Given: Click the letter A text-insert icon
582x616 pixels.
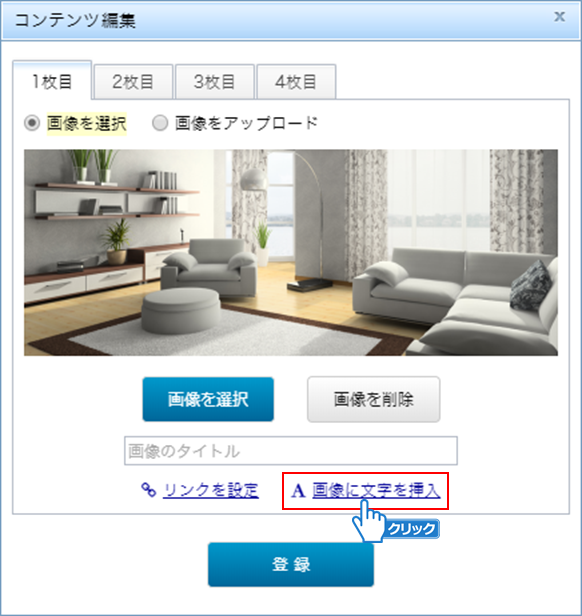Looking at the screenshot, I should coord(298,490).
